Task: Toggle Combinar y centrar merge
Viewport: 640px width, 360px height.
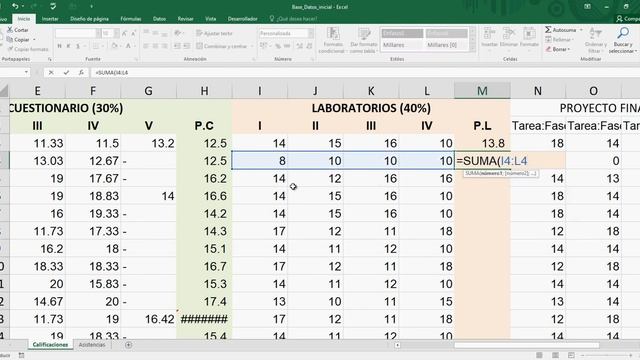Action: coord(222,46)
